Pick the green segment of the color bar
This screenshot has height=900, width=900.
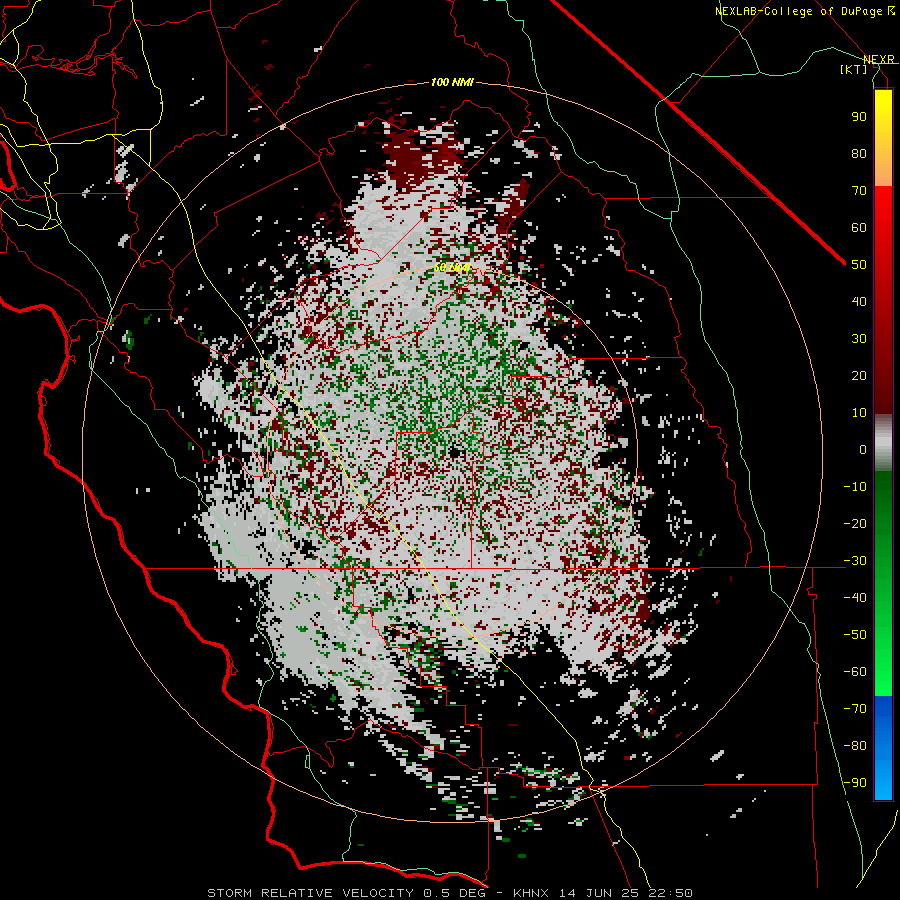tap(883, 583)
